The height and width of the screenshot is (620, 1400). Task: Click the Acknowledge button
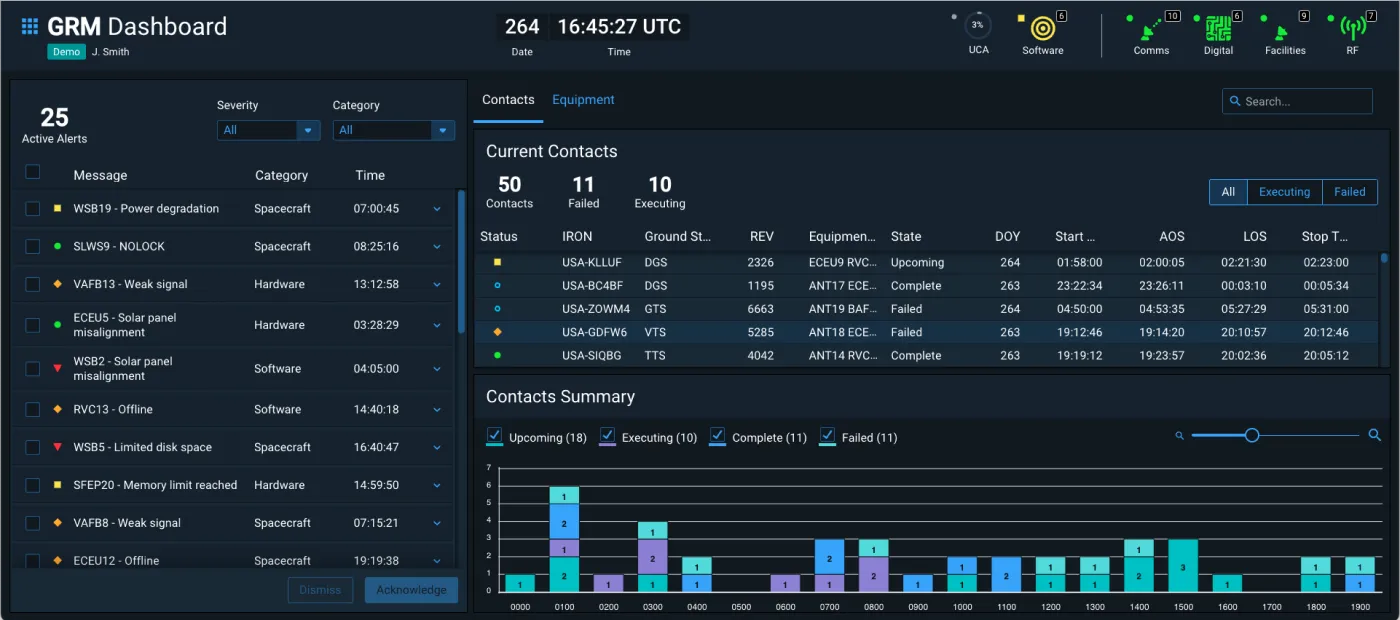[411, 590]
